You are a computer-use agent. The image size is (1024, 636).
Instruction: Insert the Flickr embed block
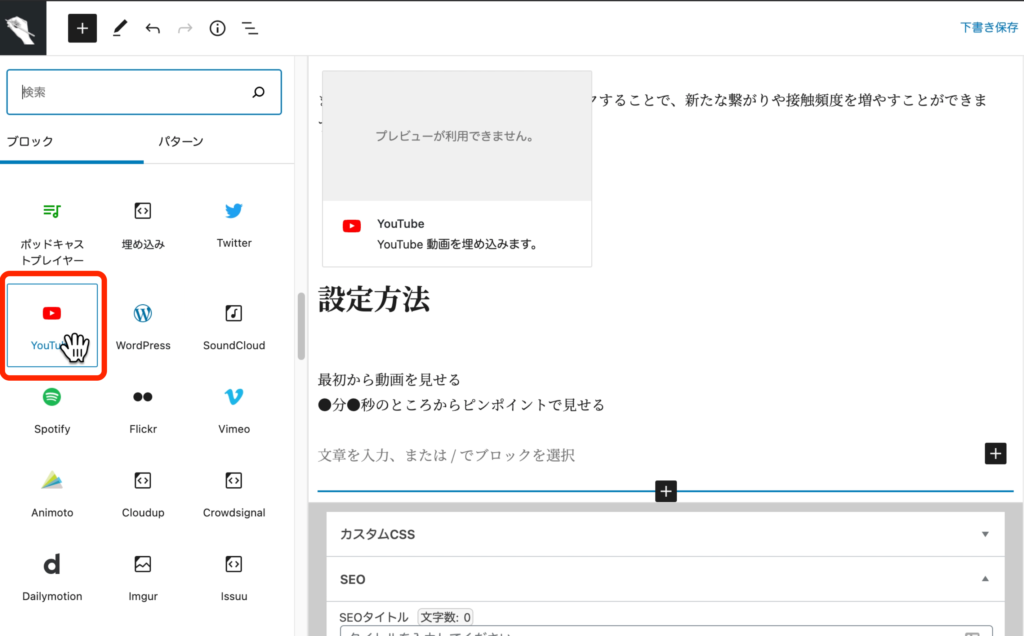pyautogui.click(x=143, y=409)
